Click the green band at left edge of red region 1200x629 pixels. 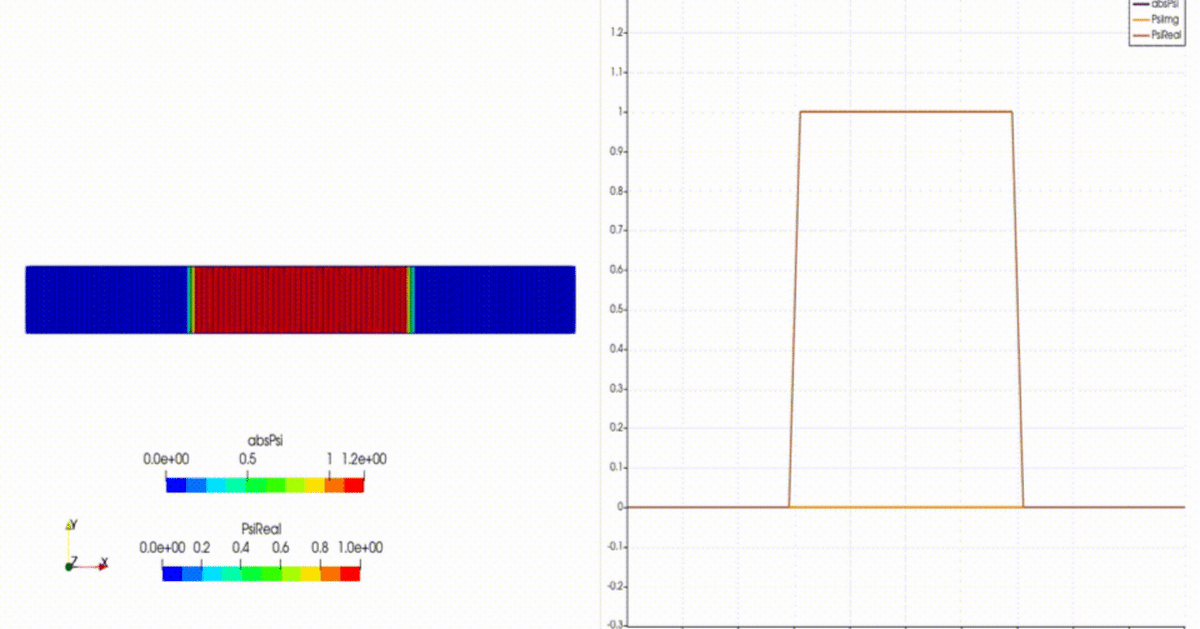click(x=190, y=299)
